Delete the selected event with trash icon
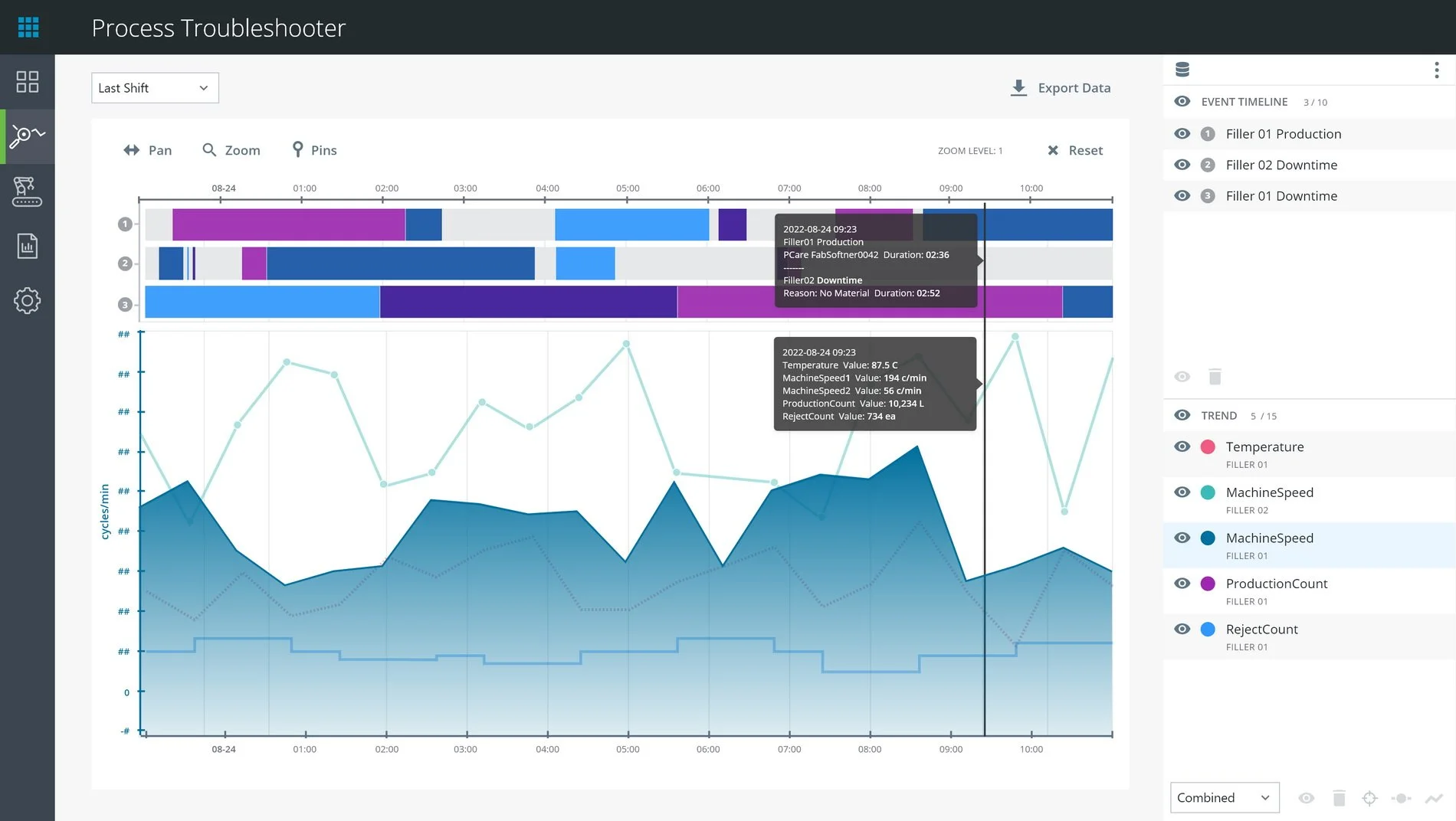This screenshot has width=1456, height=821. point(1215,377)
